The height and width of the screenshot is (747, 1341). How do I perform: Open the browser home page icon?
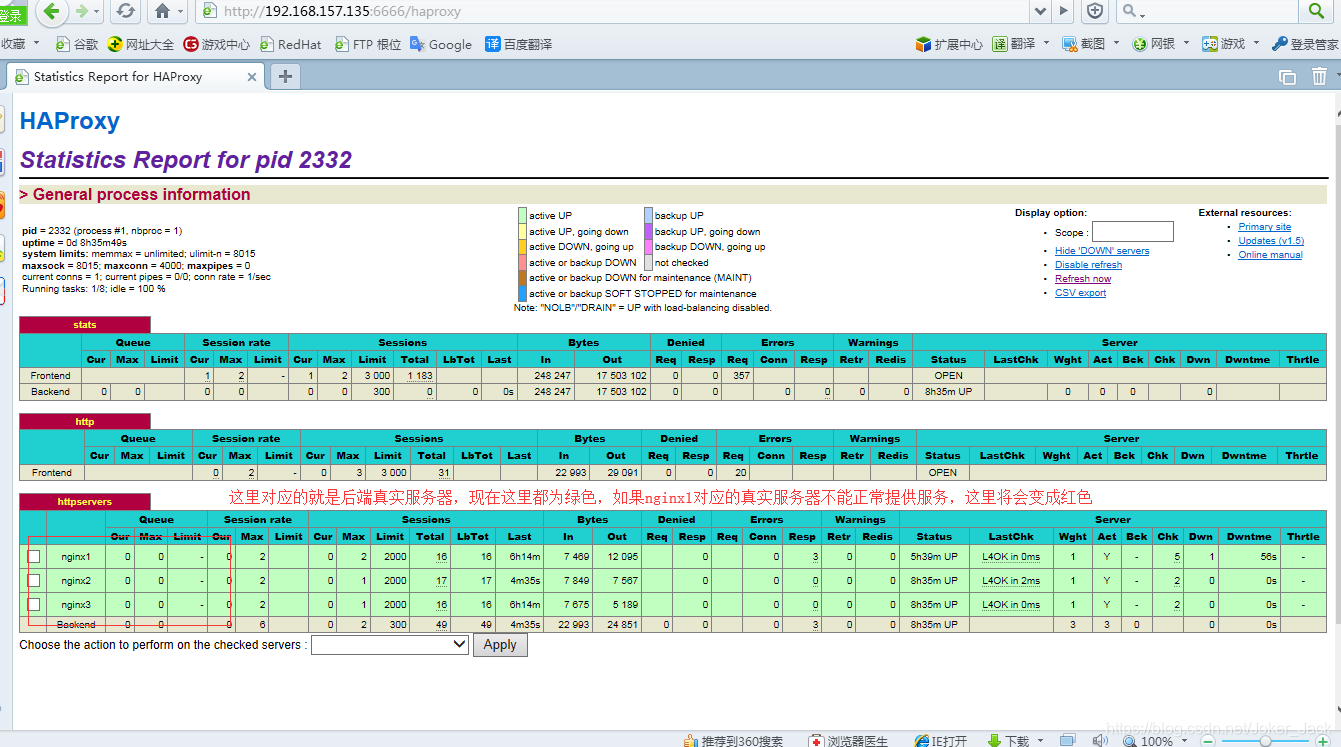163,11
